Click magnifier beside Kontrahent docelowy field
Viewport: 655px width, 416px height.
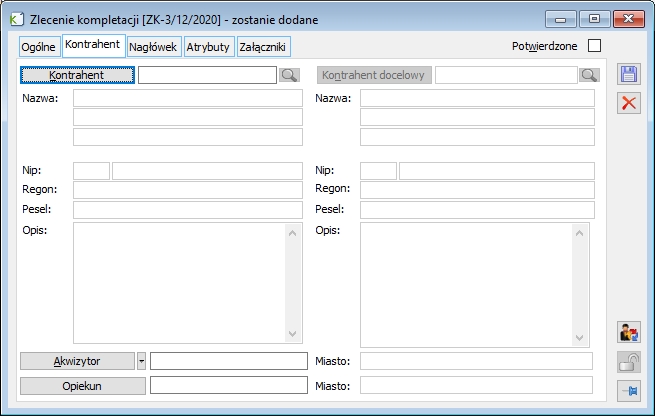tap(589, 75)
